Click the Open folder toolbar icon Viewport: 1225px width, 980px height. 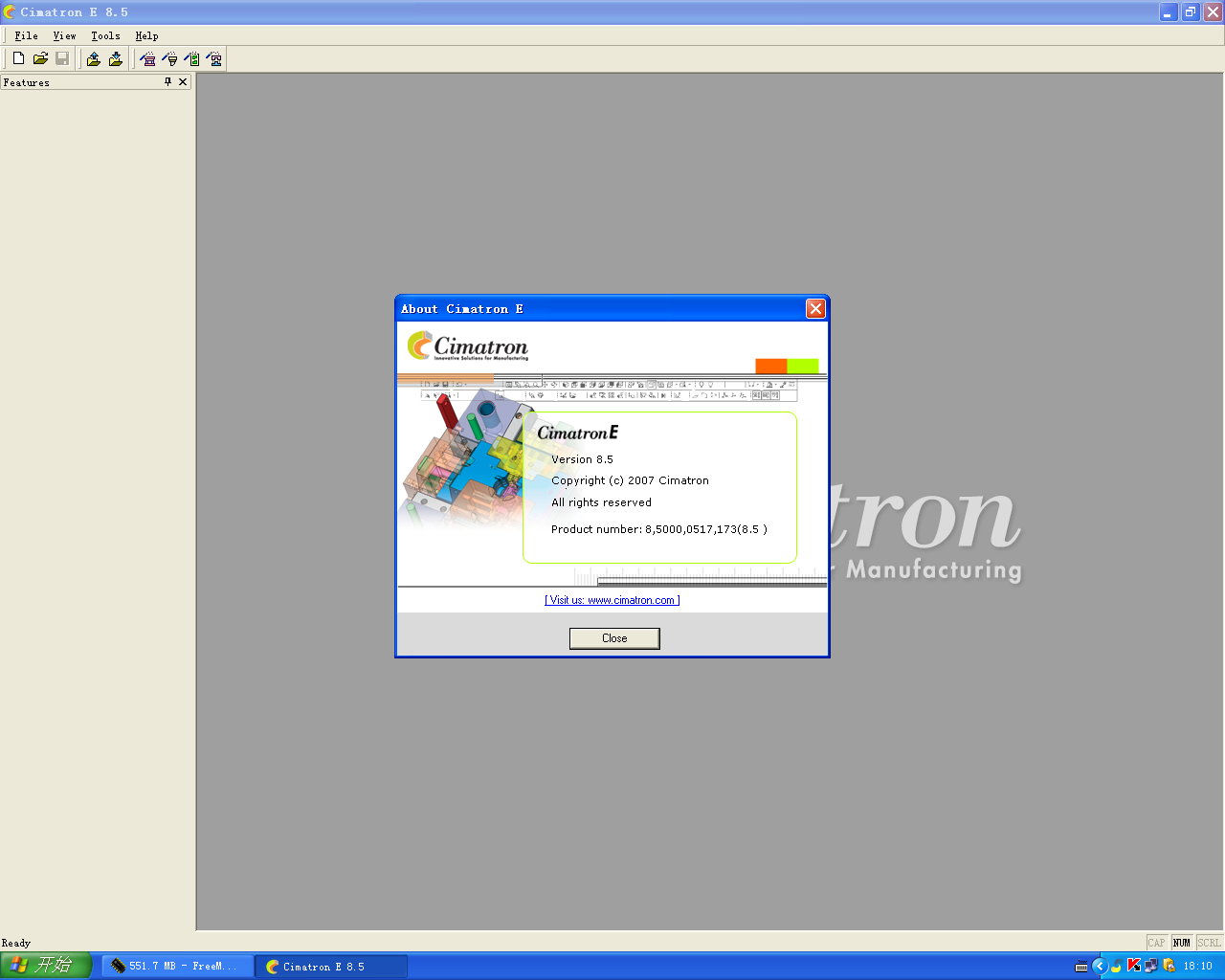click(x=40, y=59)
